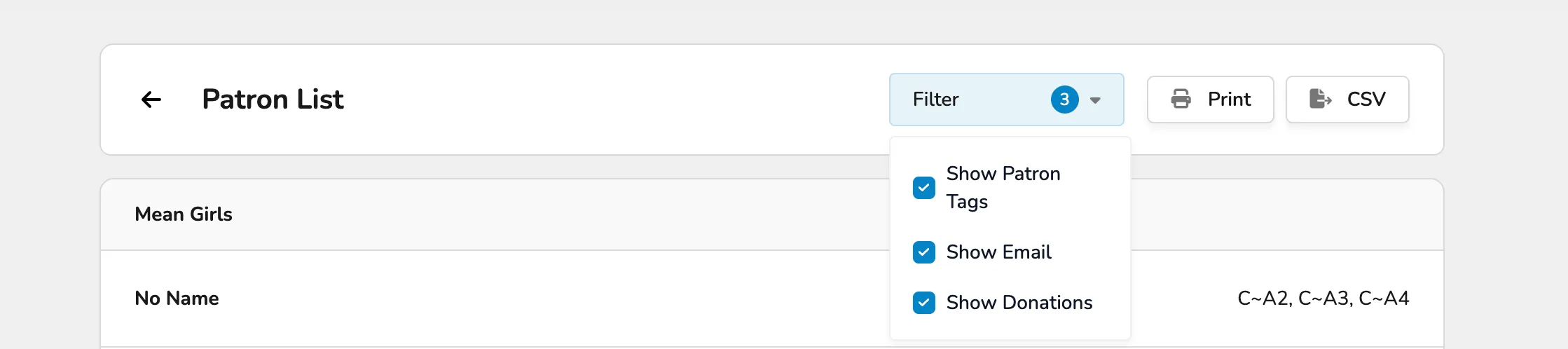Click the blue filter count badge

coord(1064,100)
